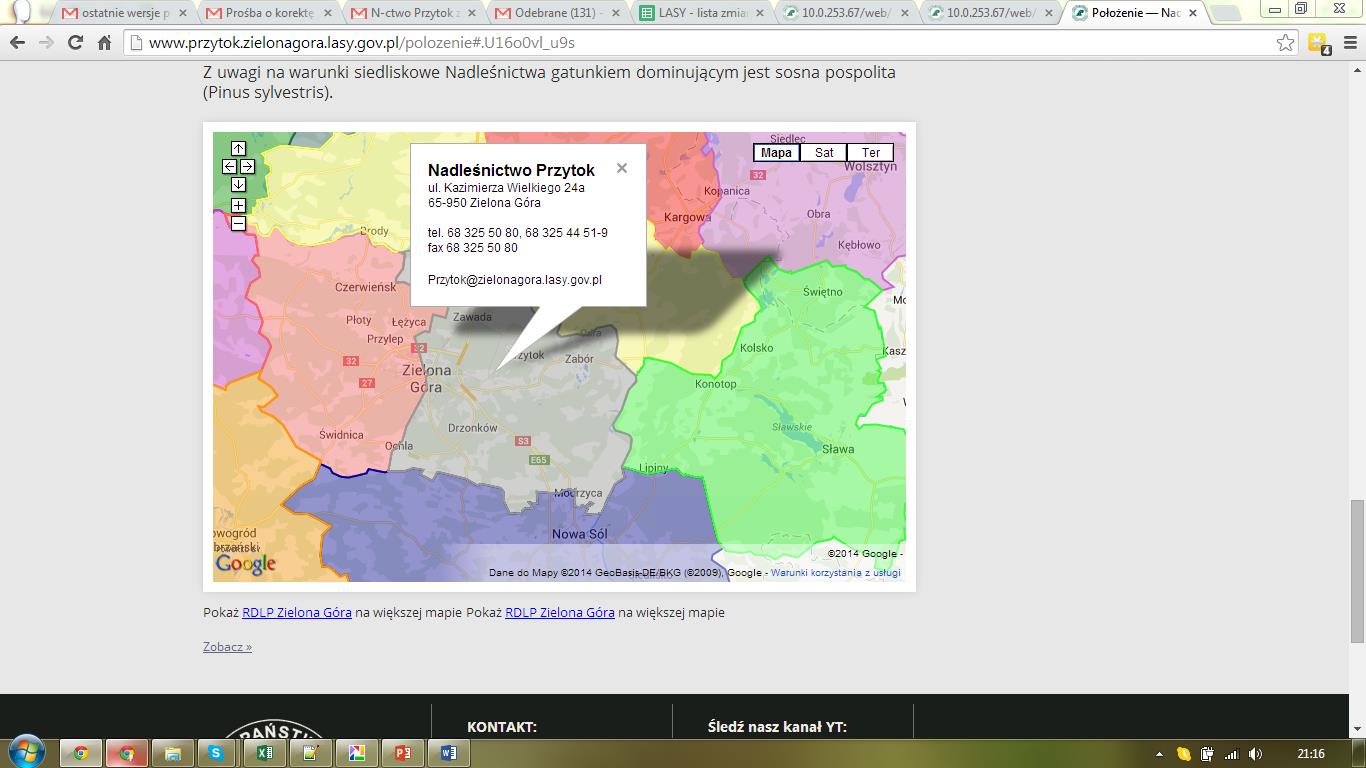The width and height of the screenshot is (1366, 768).
Task: Open second 'RDLP Zielona Góra' link
Action: pyautogui.click(x=560, y=612)
